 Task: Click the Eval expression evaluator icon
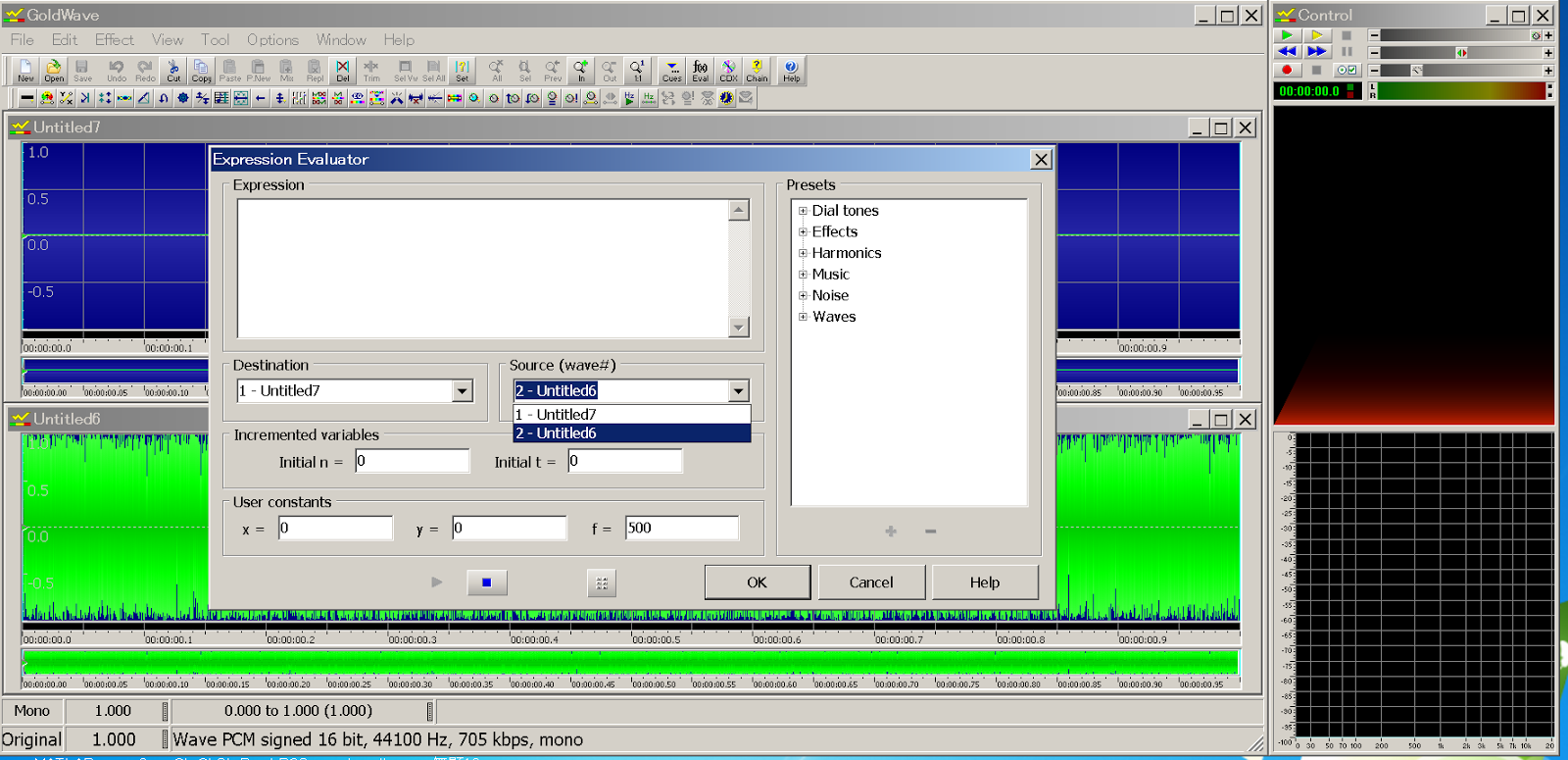click(x=700, y=71)
